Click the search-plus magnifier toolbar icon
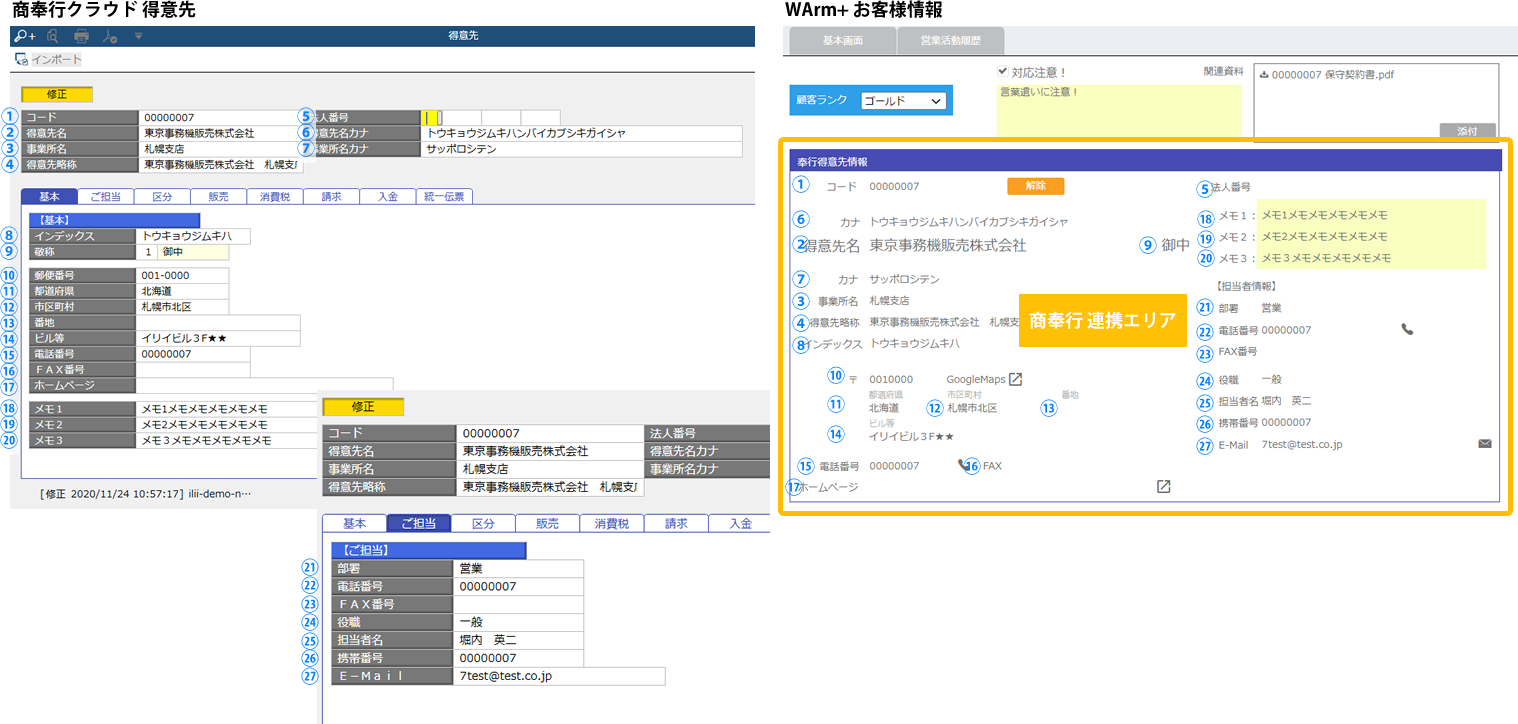1518x724 pixels. (x=25, y=36)
